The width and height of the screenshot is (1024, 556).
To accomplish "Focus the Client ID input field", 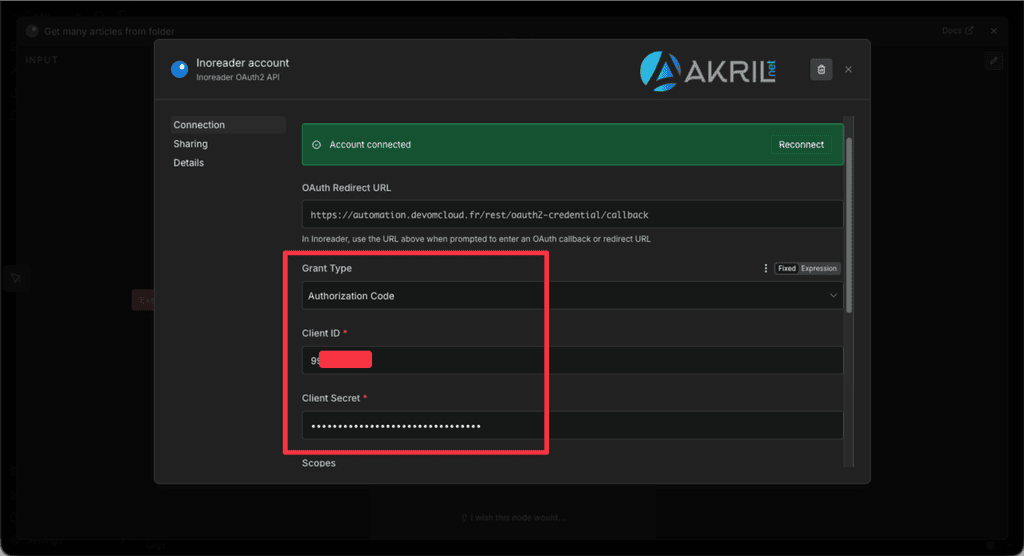I will (x=572, y=360).
